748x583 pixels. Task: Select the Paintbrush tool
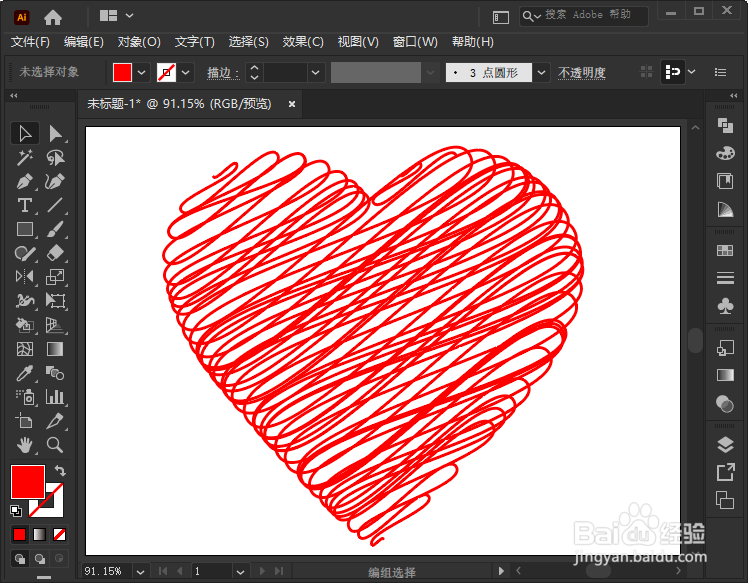(x=55, y=229)
